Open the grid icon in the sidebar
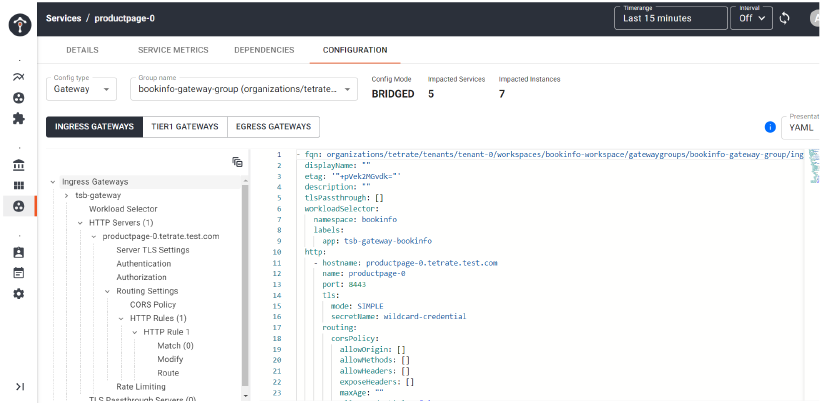820x403 pixels. pos(18,185)
